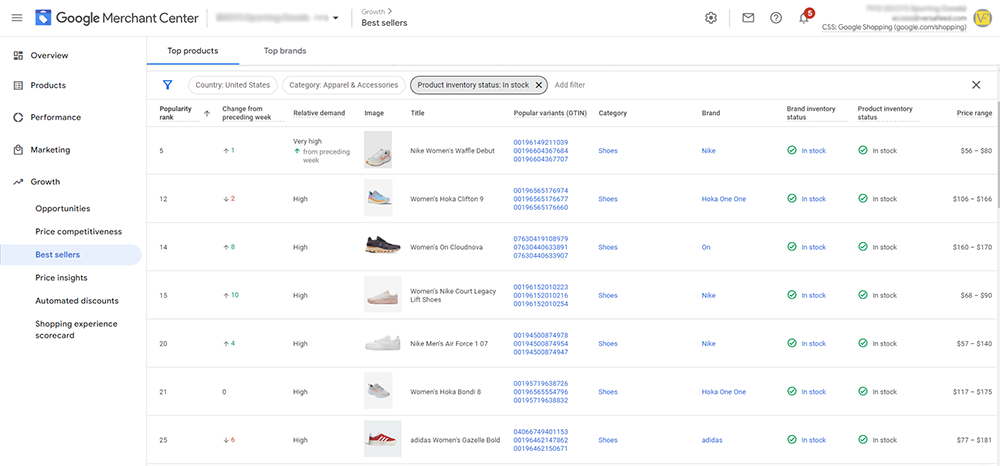
Task: Go to Opportunities page
Action: pos(62,208)
